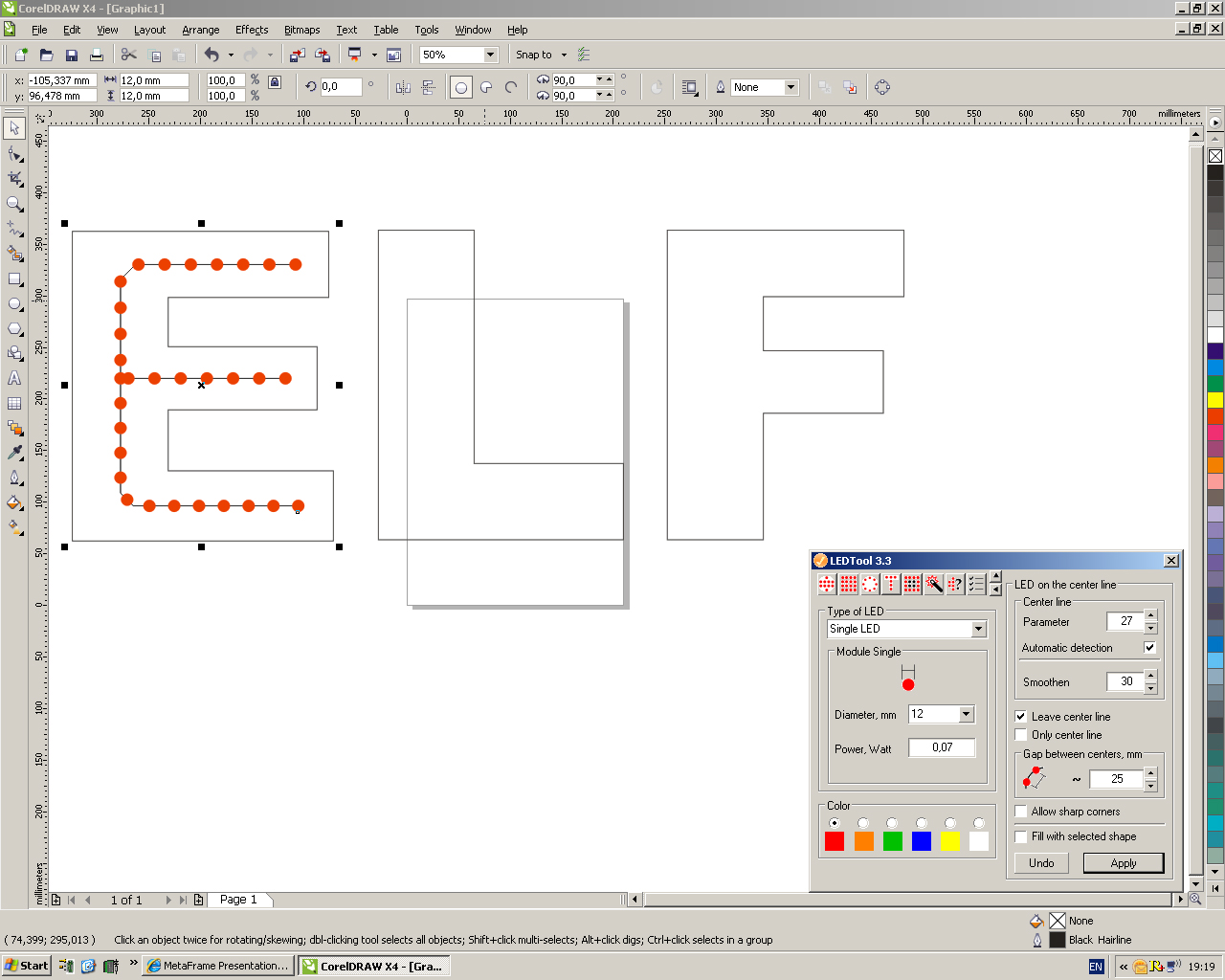Choose the Ellipse tool in the toolbox
This screenshot has height=980, width=1225.
14,304
